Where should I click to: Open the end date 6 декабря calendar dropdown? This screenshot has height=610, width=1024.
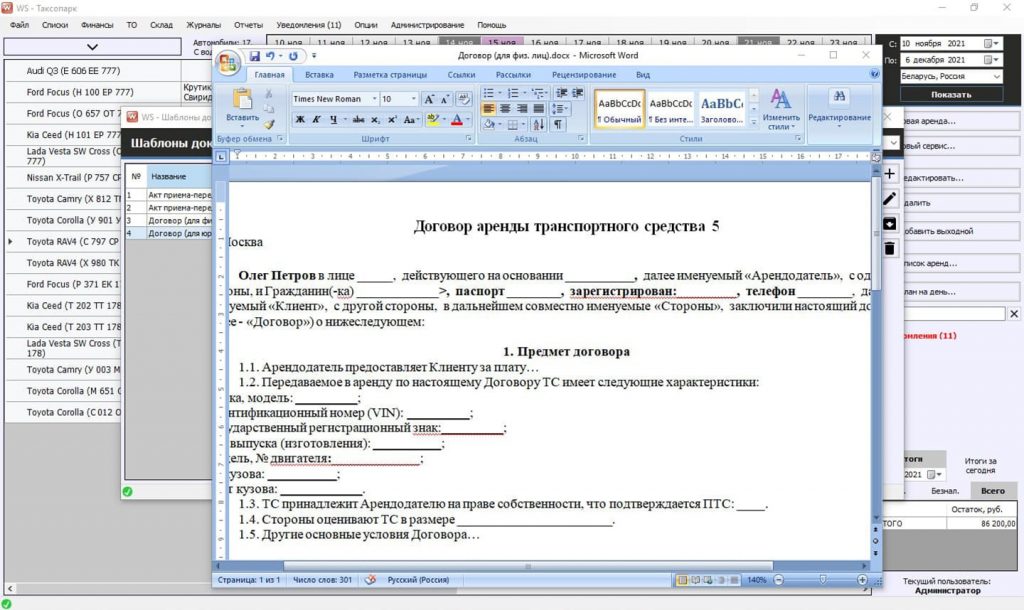(992, 59)
